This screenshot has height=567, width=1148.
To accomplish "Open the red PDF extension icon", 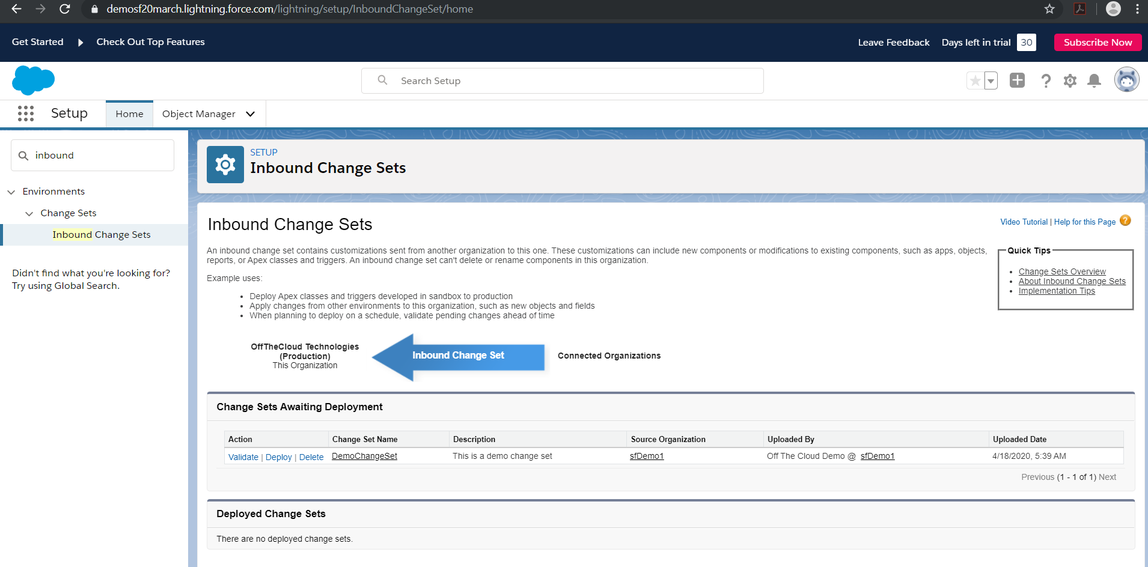I will 1079,10.
